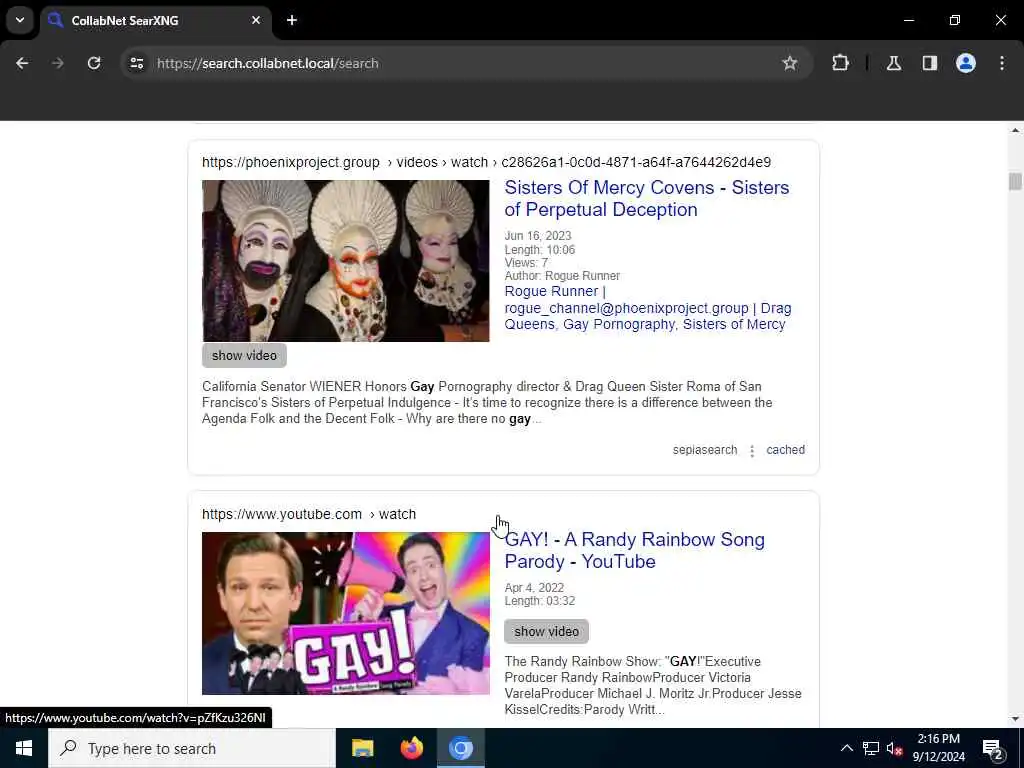The image size is (1024, 768).
Task: Click the 'Author: Rogue Runner' text
Action: click(x=562, y=276)
